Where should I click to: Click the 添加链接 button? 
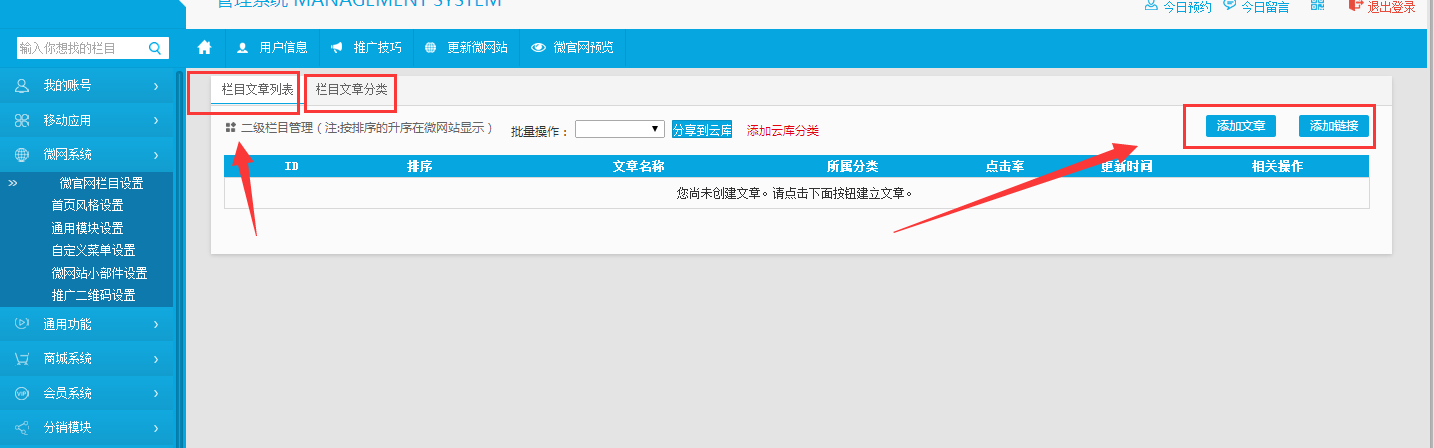tap(1333, 126)
